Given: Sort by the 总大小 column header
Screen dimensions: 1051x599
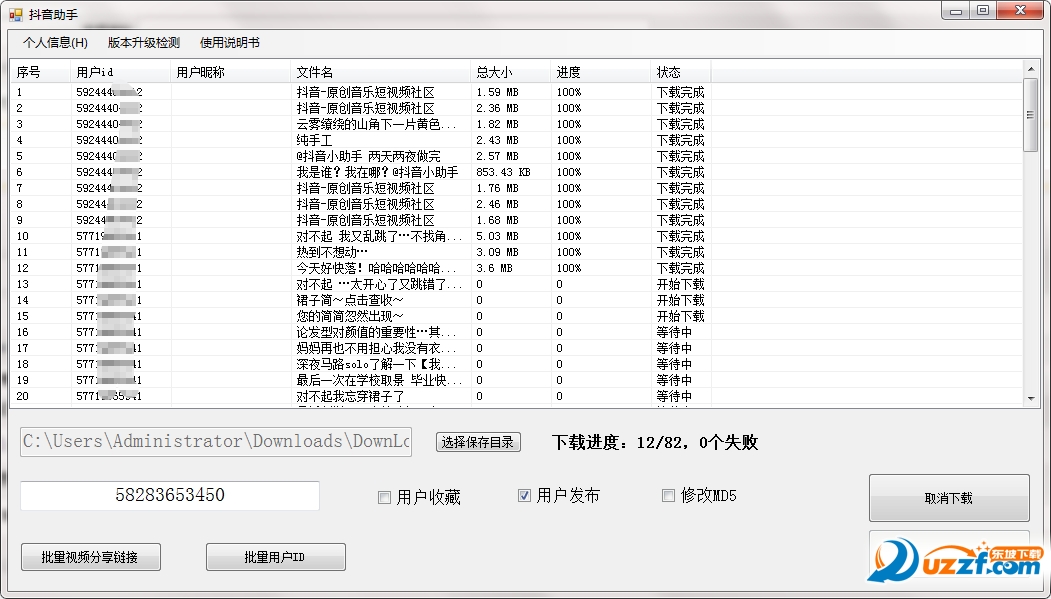Looking at the screenshot, I should [x=510, y=72].
